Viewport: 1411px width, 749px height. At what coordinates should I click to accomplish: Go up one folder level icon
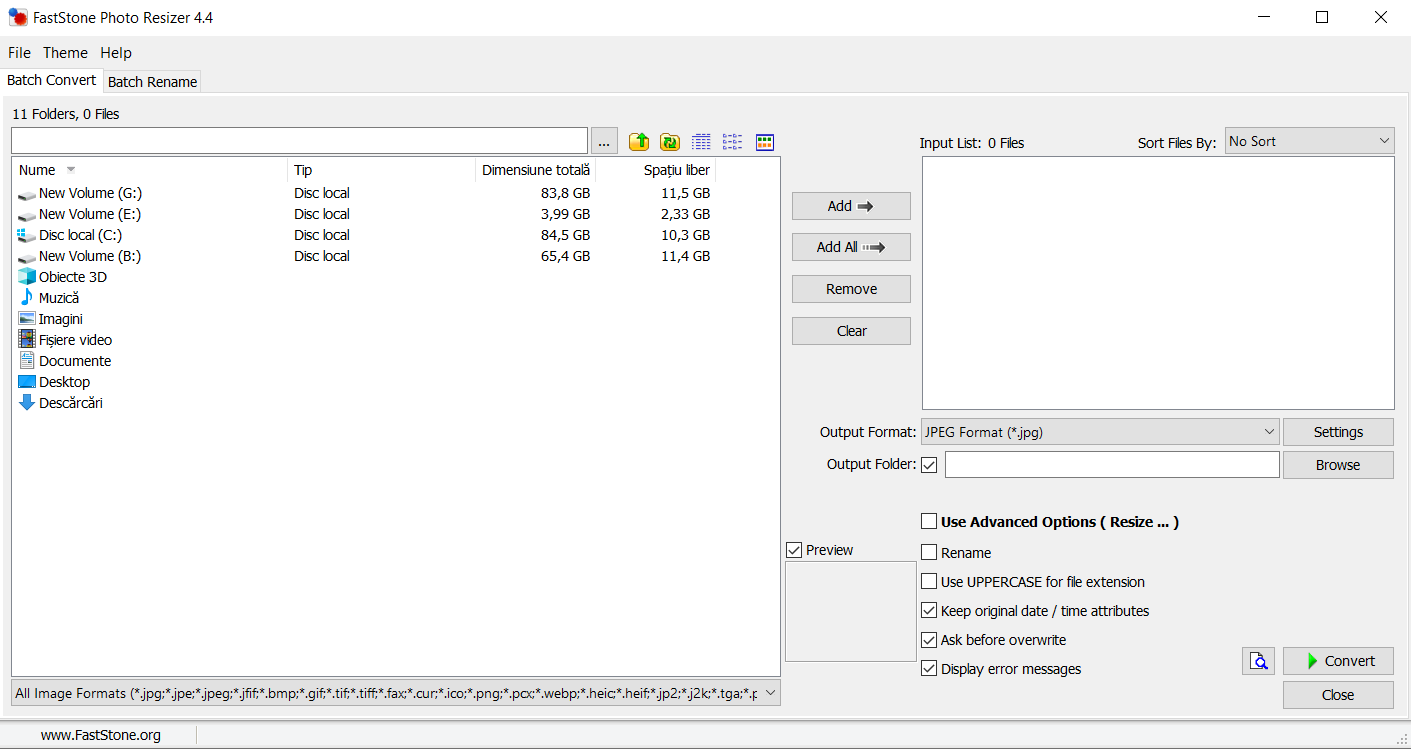point(639,142)
